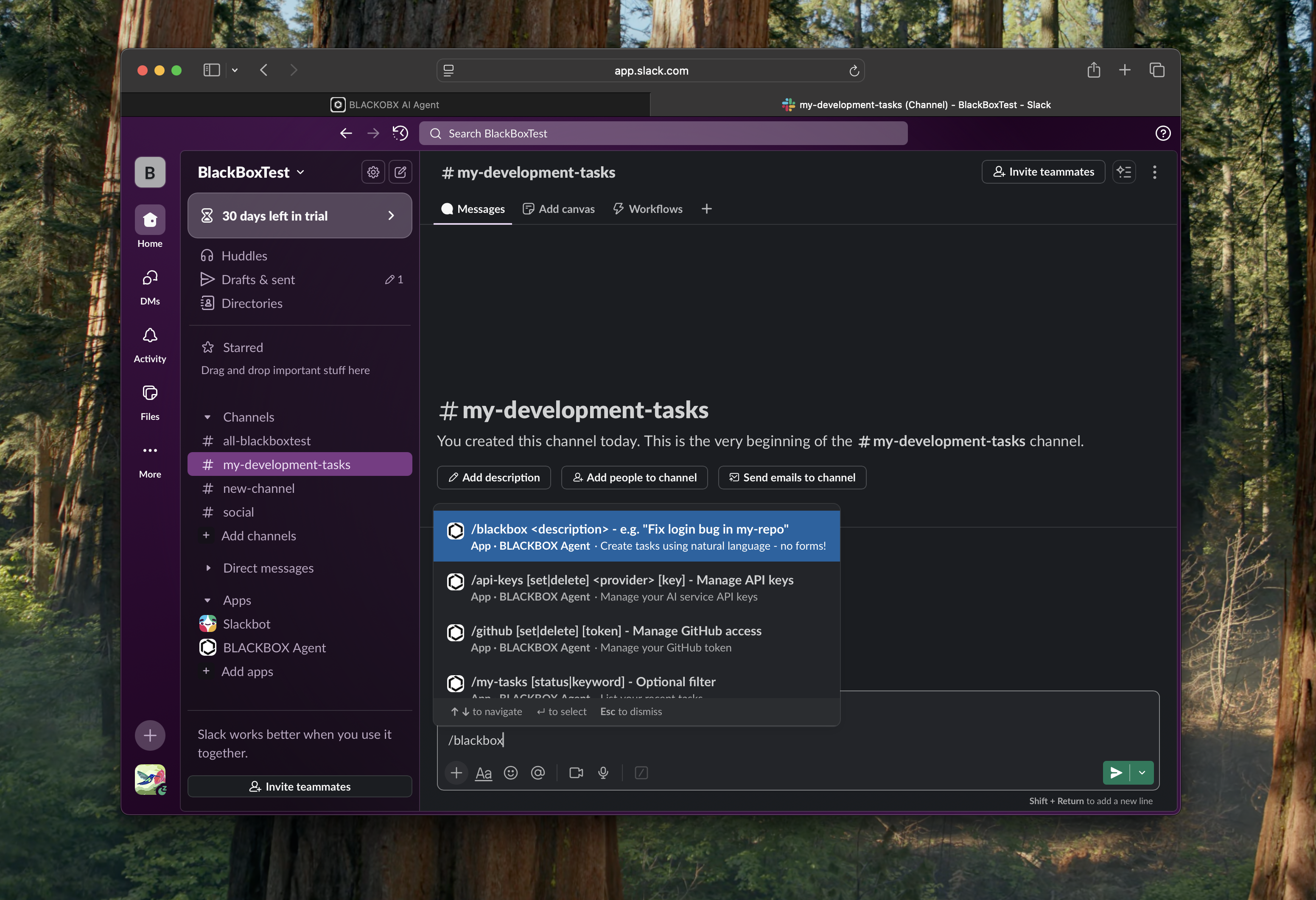Click the Search BlackBoxTest field
Image resolution: width=1316 pixels, height=900 pixels.
(x=663, y=133)
